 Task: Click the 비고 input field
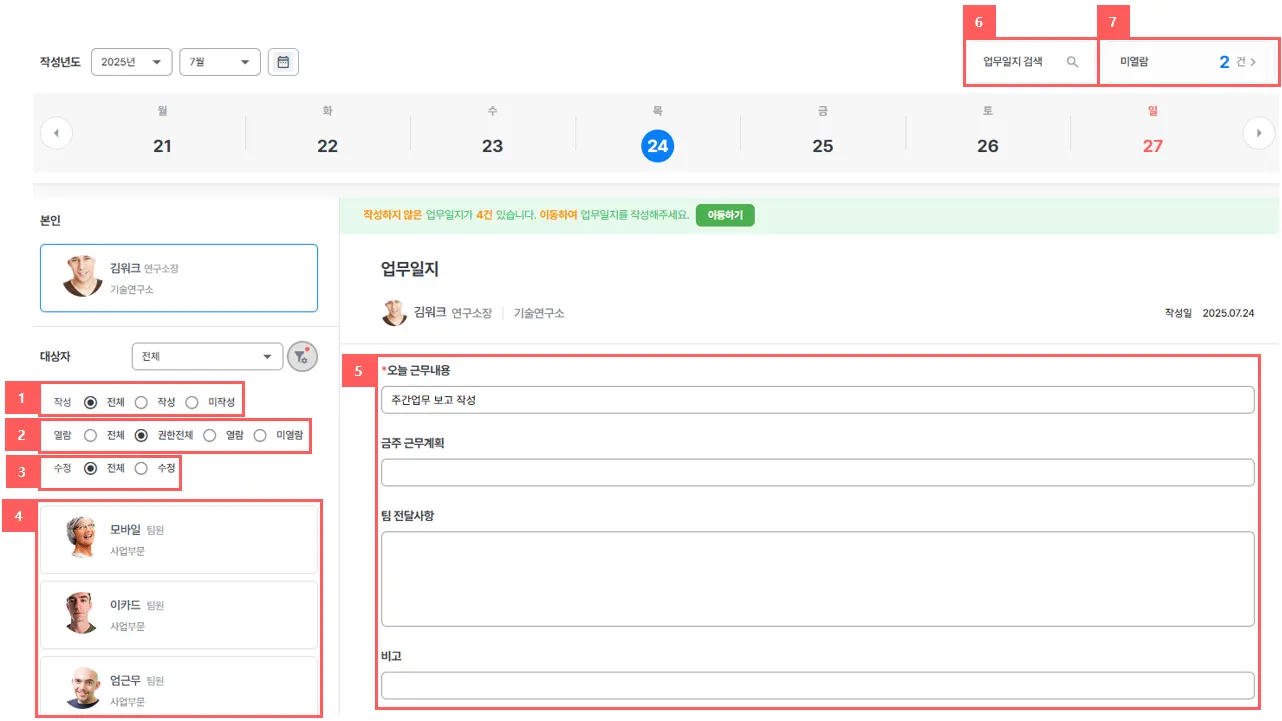[x=818, y=686]
